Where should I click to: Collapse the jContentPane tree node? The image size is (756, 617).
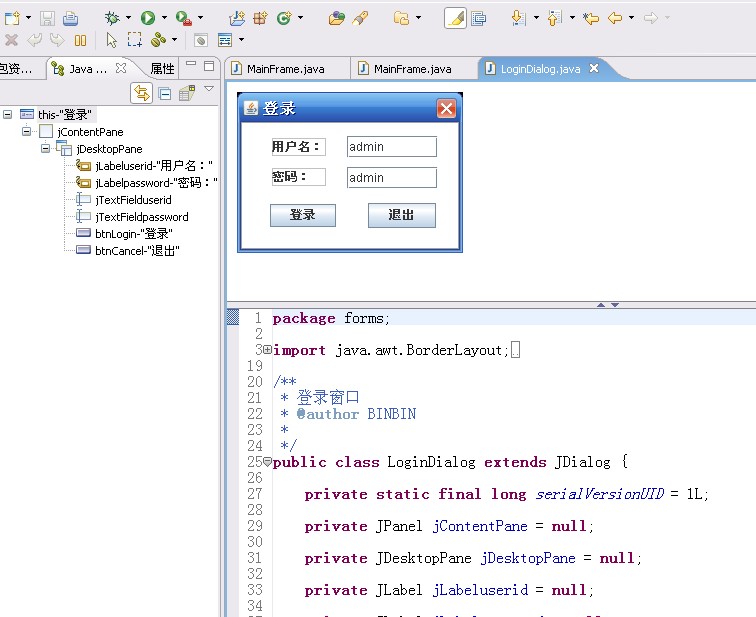(x=27, y=132)
